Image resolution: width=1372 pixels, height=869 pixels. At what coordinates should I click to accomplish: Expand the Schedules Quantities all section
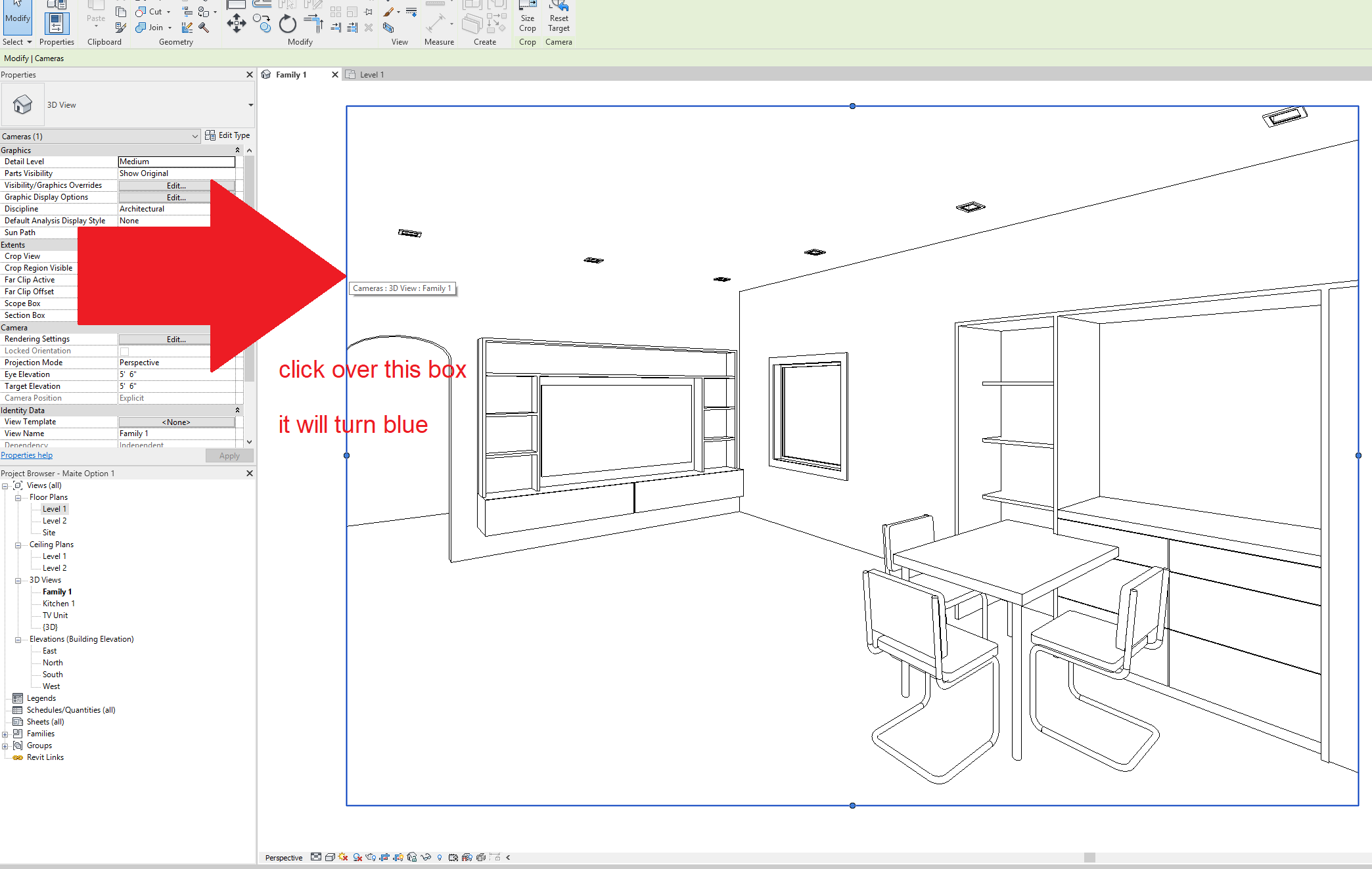(x=70, y=710)
